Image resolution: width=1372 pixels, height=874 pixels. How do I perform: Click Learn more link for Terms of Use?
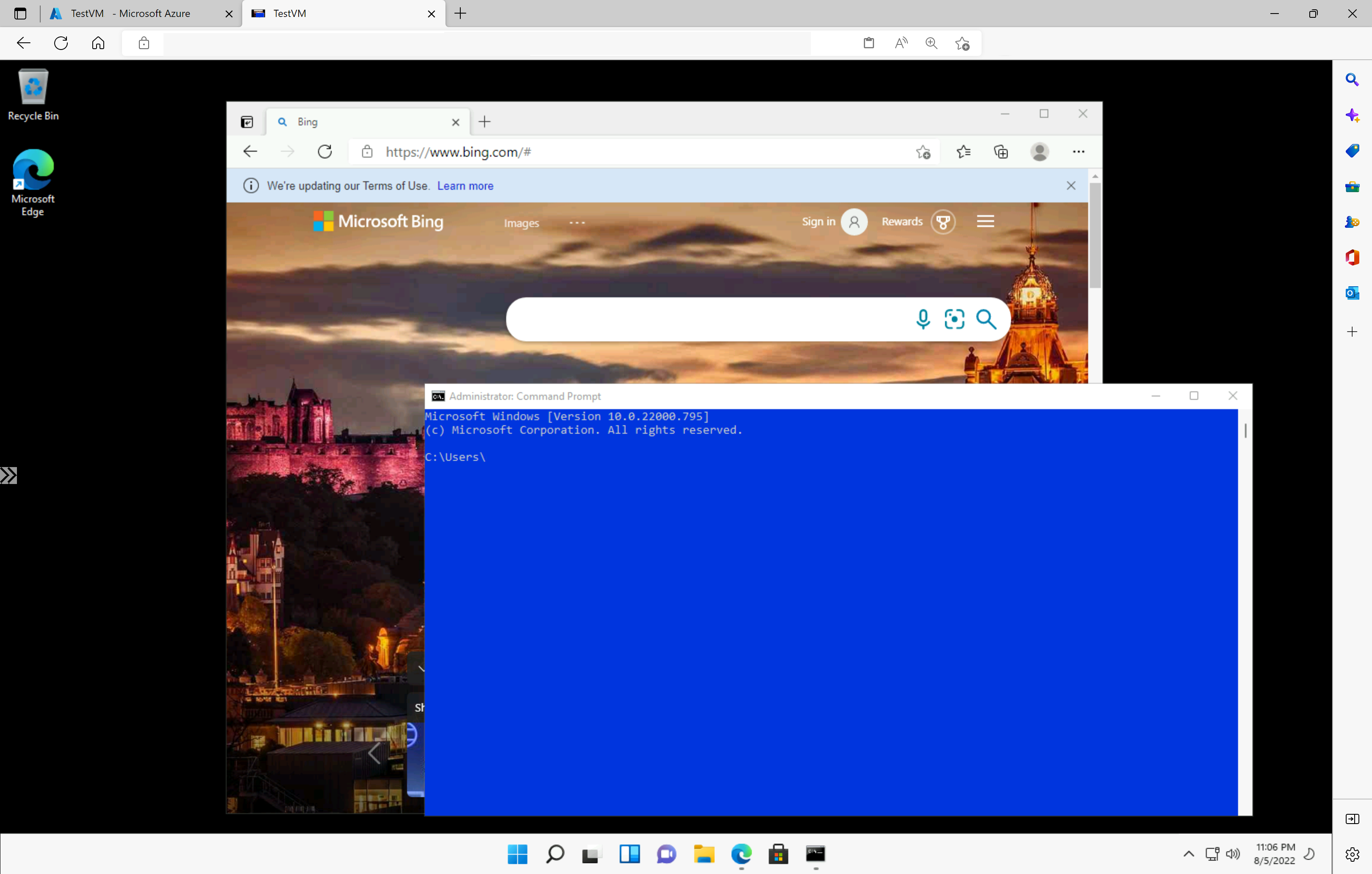click(x=465, y=186)
